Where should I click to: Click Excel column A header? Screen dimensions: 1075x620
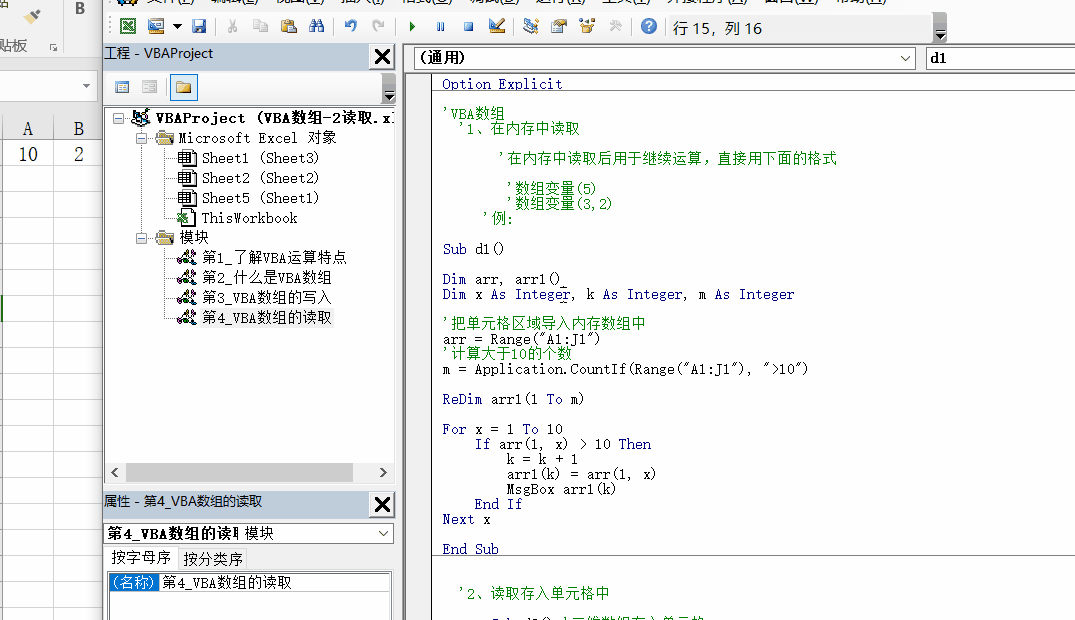[x=28, y=129]
